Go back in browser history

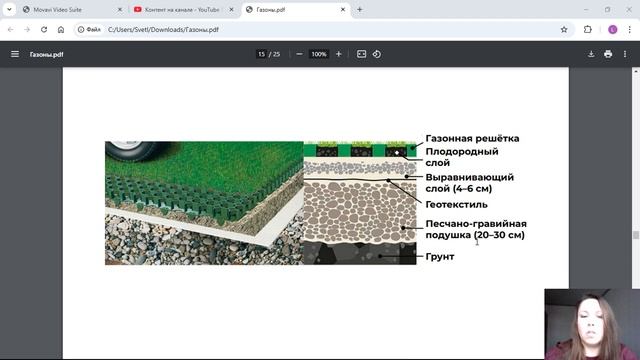click(x=11, y=29)
